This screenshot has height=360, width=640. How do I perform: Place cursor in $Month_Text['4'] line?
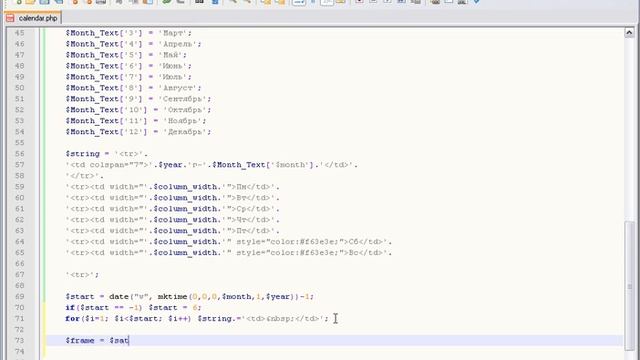coord(133,44)
